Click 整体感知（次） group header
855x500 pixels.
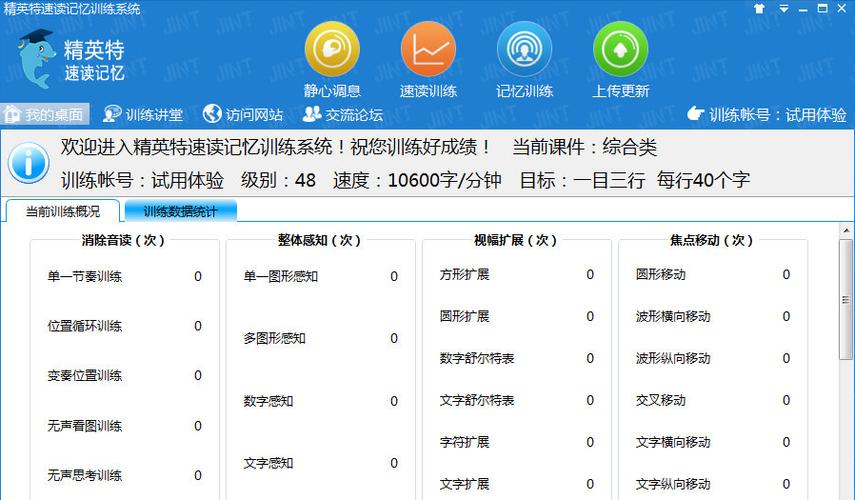click(320, 240)
